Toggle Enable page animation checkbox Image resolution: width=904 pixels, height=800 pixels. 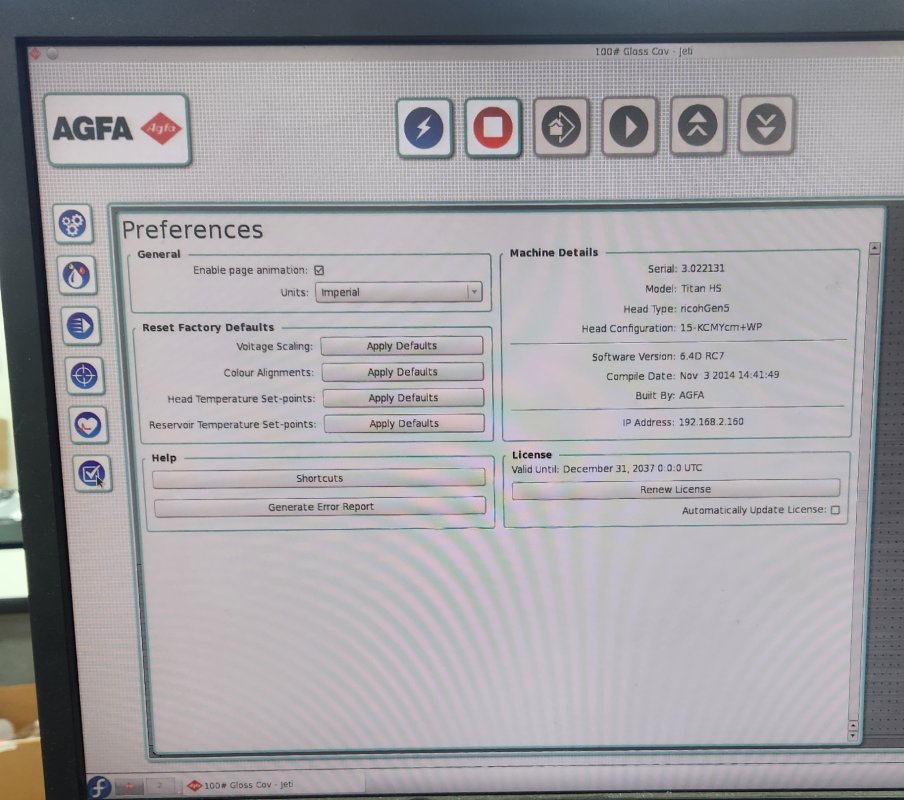319,270
